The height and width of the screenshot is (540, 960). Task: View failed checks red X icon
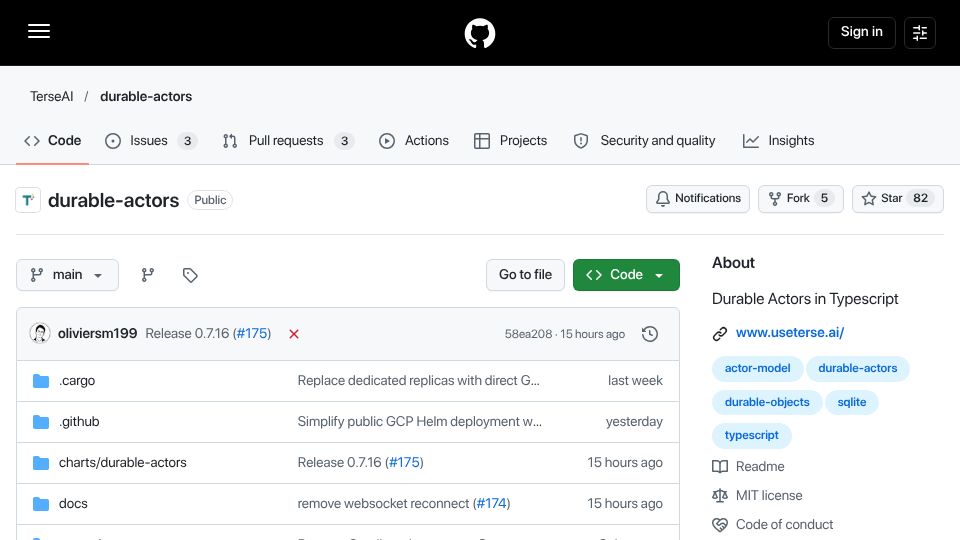click(x=294, y=334)
